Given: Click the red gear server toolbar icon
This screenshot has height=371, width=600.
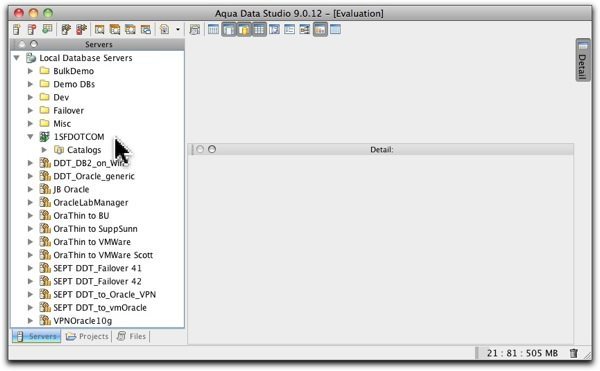Looking at the screenshot, I should coord(81,29).
